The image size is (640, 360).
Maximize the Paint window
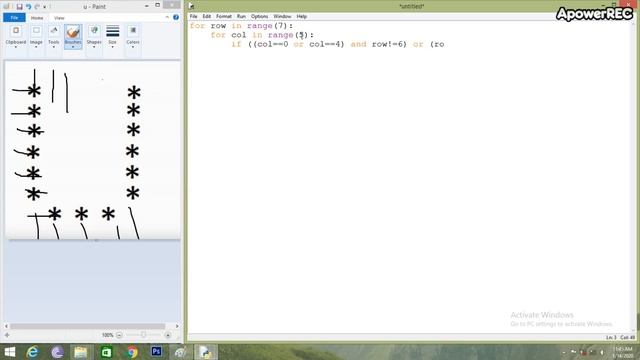[x=158, y=5]
